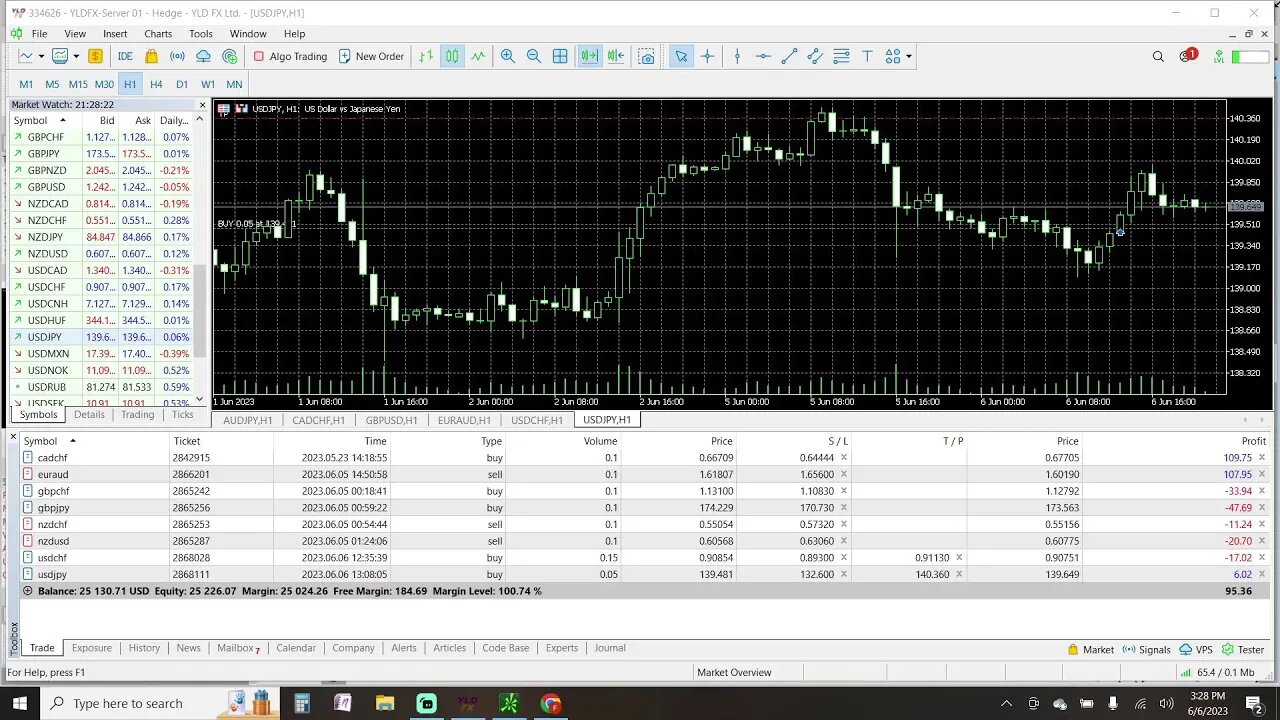Open the Market shopping bag icon
The width and height of the screenshot is (1280, 720).
pyautogui.click(x=151, y=56)
